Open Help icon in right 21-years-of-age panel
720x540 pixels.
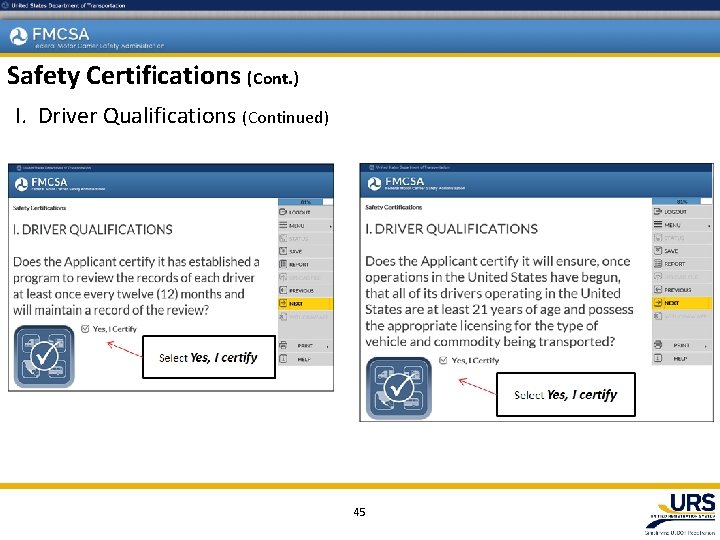(658, 358)
